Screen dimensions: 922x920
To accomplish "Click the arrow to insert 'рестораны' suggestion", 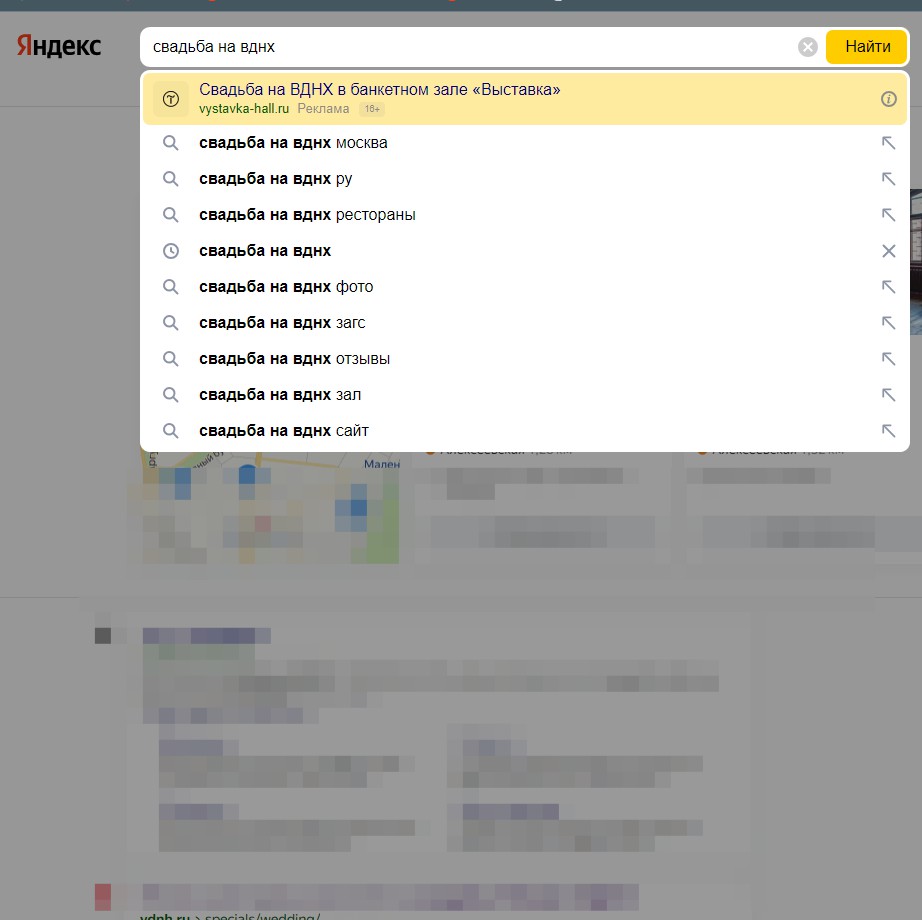I will pyautogui.click(x=888, y=215).
